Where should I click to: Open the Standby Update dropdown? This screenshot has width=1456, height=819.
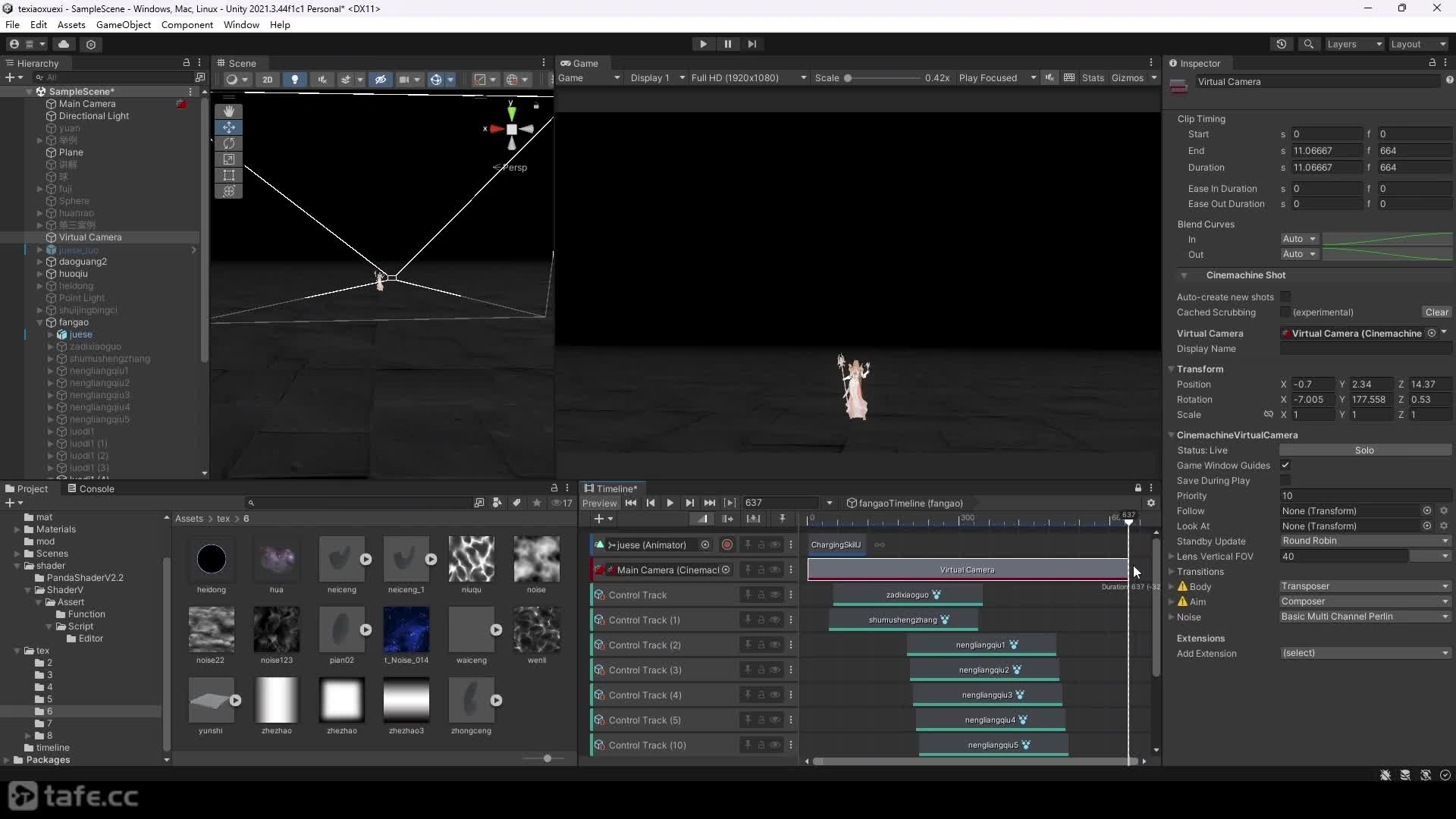(1365, 541)
